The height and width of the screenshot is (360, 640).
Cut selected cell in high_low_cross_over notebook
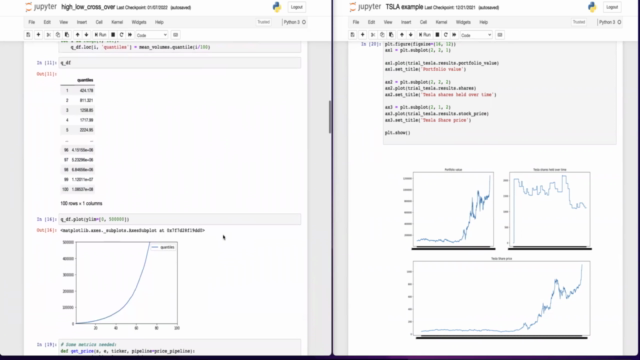49,35
